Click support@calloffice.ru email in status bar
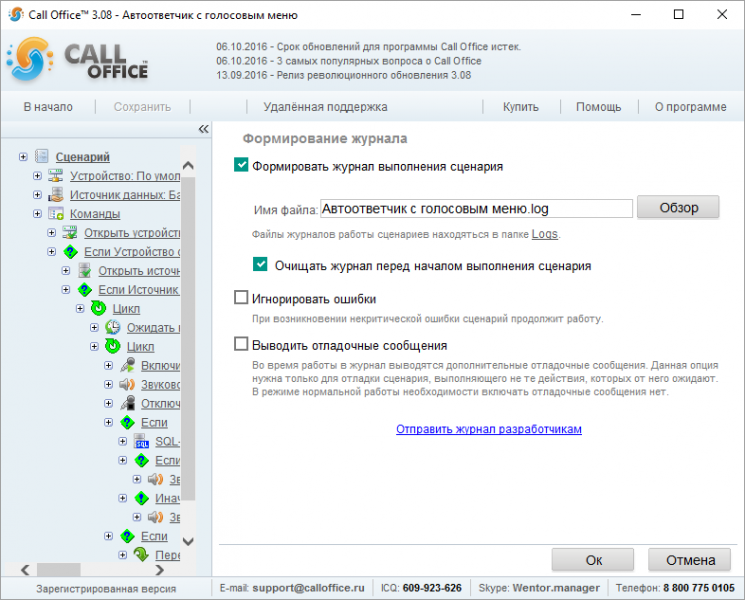This screenshot has width=745, height=600. click(308, 588)
